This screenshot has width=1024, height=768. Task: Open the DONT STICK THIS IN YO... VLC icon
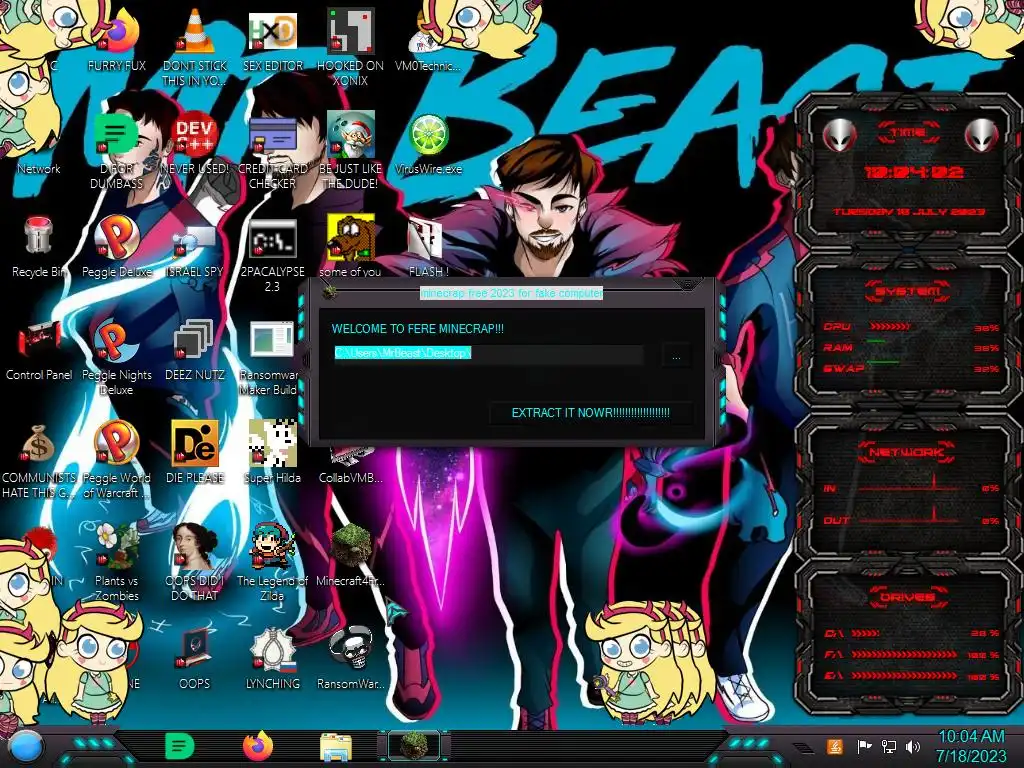pos(195,31)
